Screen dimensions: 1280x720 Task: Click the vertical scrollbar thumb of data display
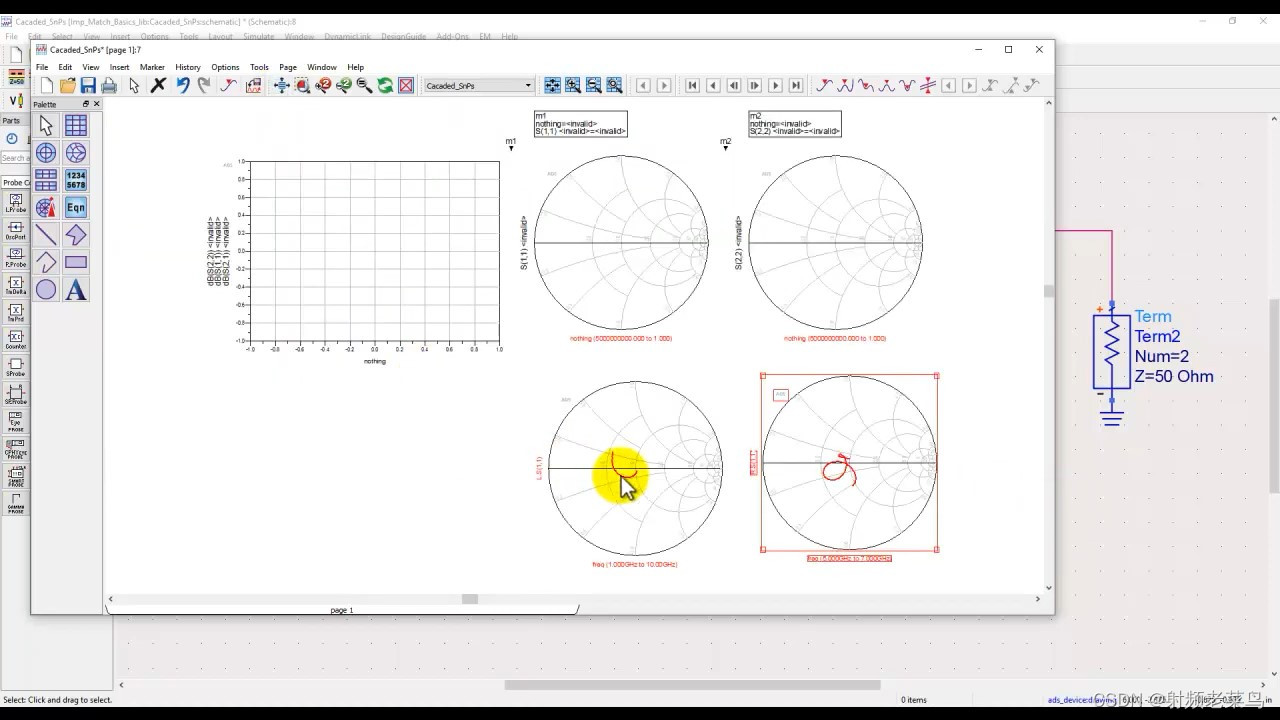coord(1048,291)
